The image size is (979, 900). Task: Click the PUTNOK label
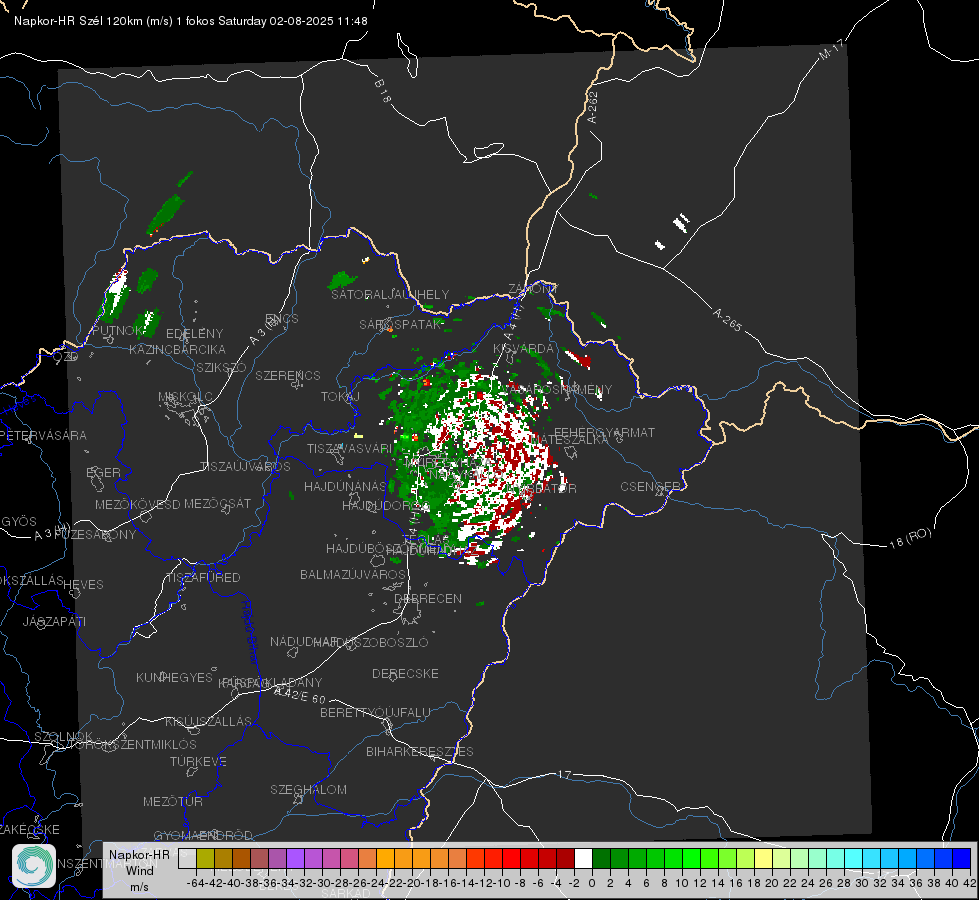pos(117,330)
